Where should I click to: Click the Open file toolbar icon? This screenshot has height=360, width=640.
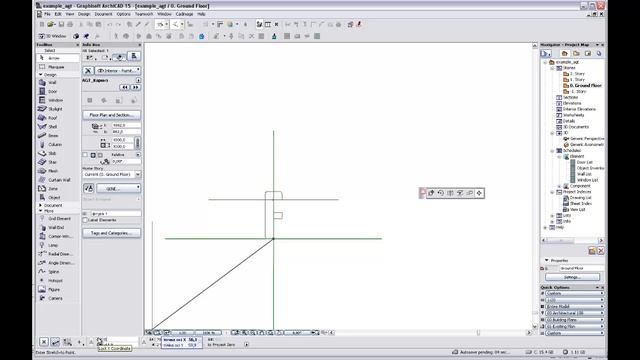coord(51,24)
